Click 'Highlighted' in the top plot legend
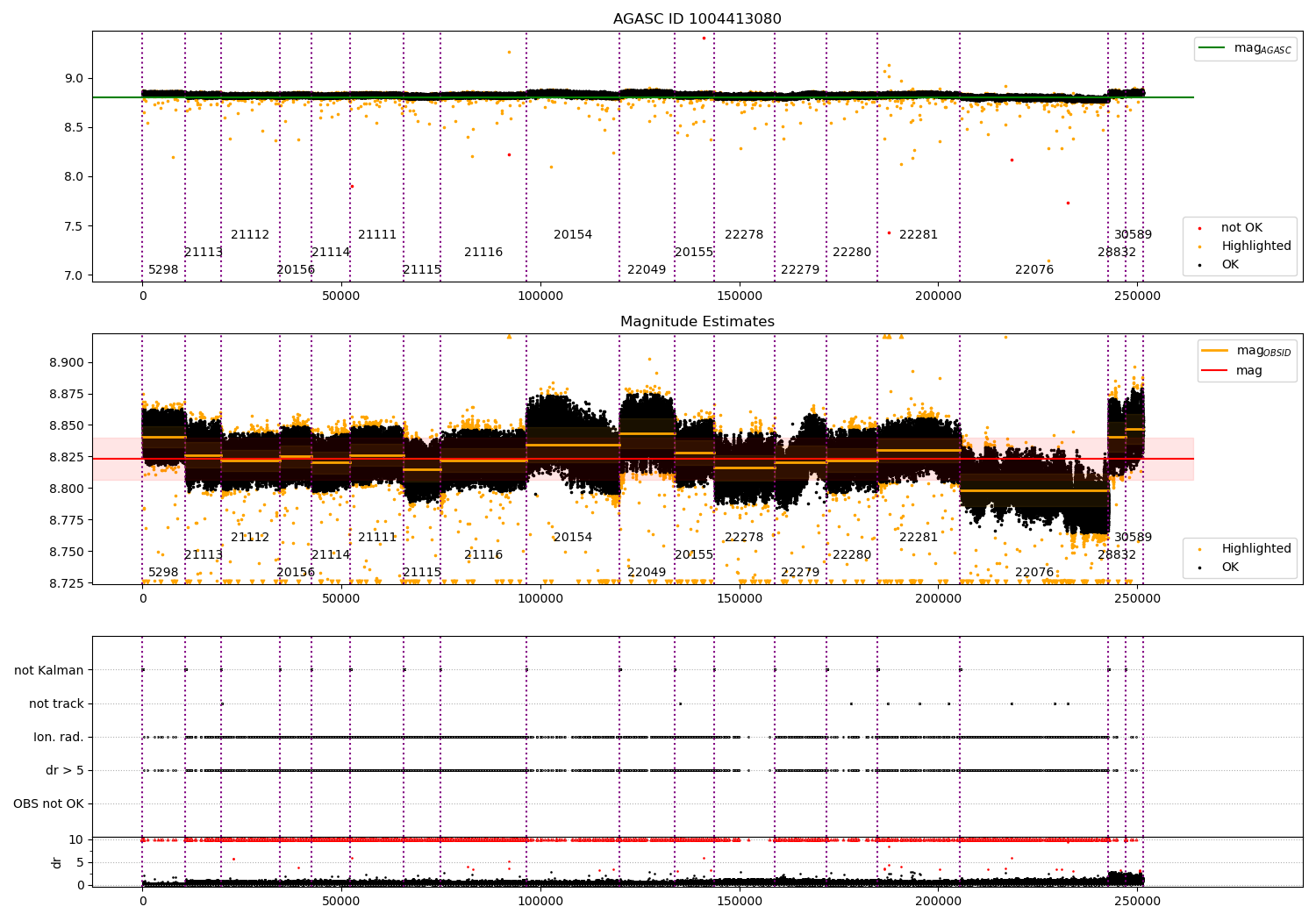The width and height of the screenshot is (1316, 921). [x=1255, y=246]
